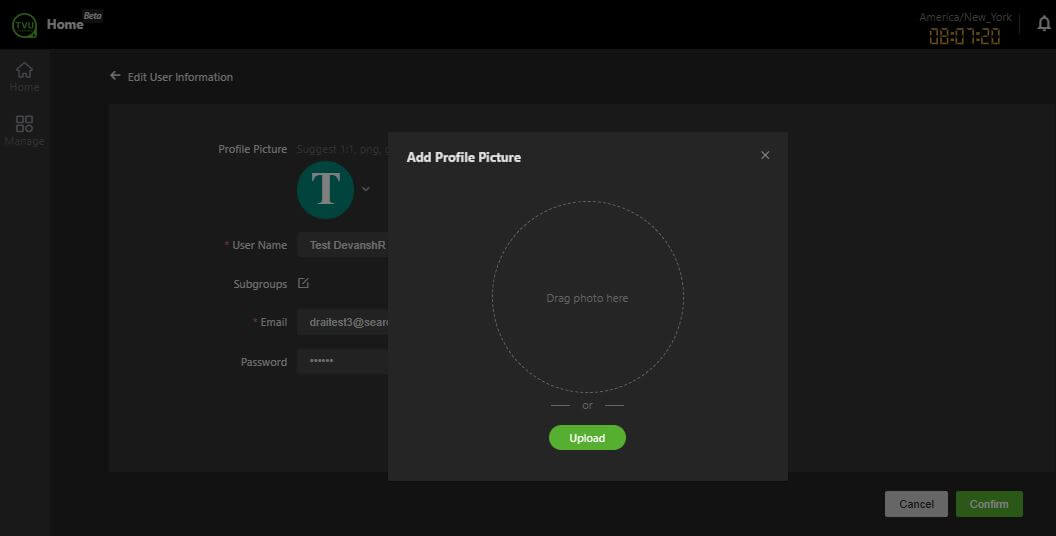Screen dimensions: 1056x536
Task: Open the Manage section in the sidebar
Action: [x=24, y=130]
